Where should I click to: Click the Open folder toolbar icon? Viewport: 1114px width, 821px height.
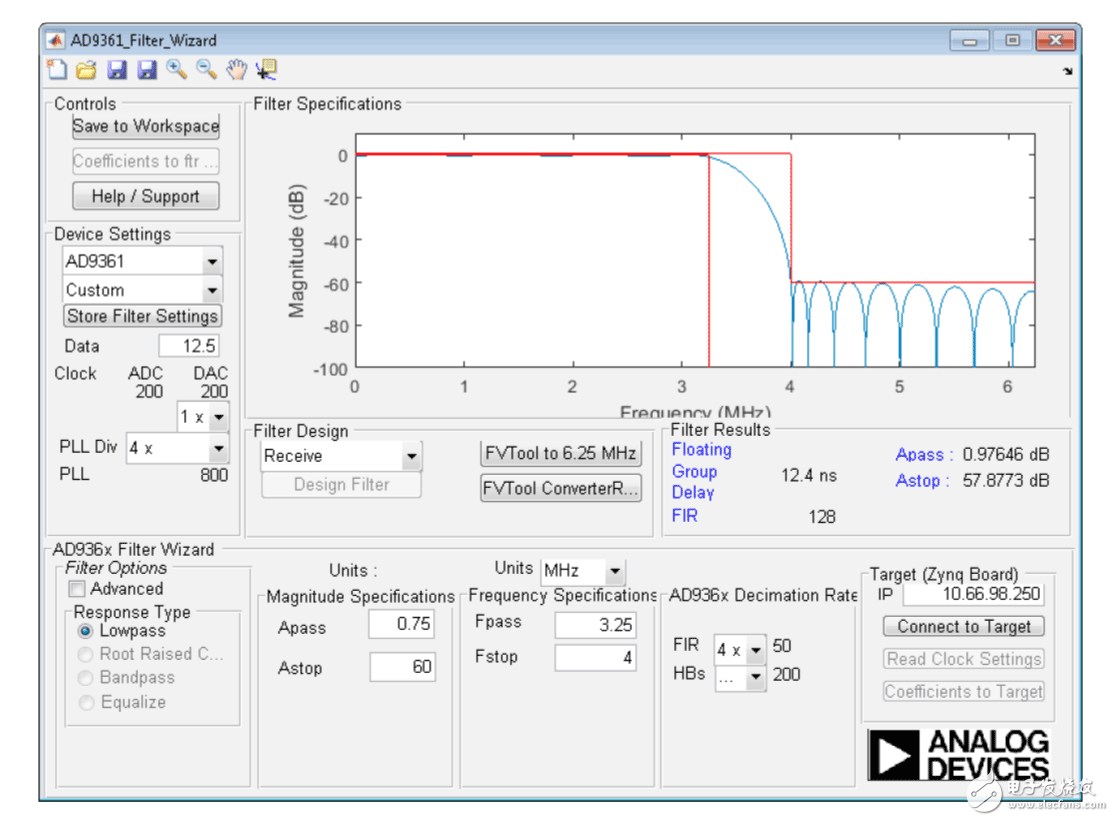pyautogui.click(x=86, y=69)
